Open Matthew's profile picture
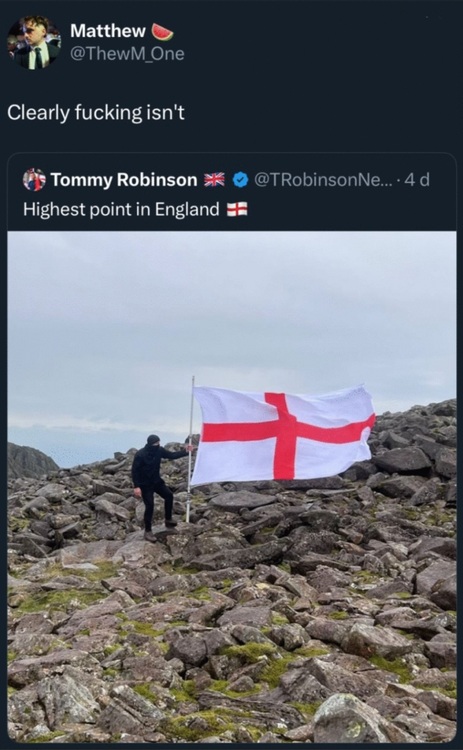463x750 pixels. (34, 43)
